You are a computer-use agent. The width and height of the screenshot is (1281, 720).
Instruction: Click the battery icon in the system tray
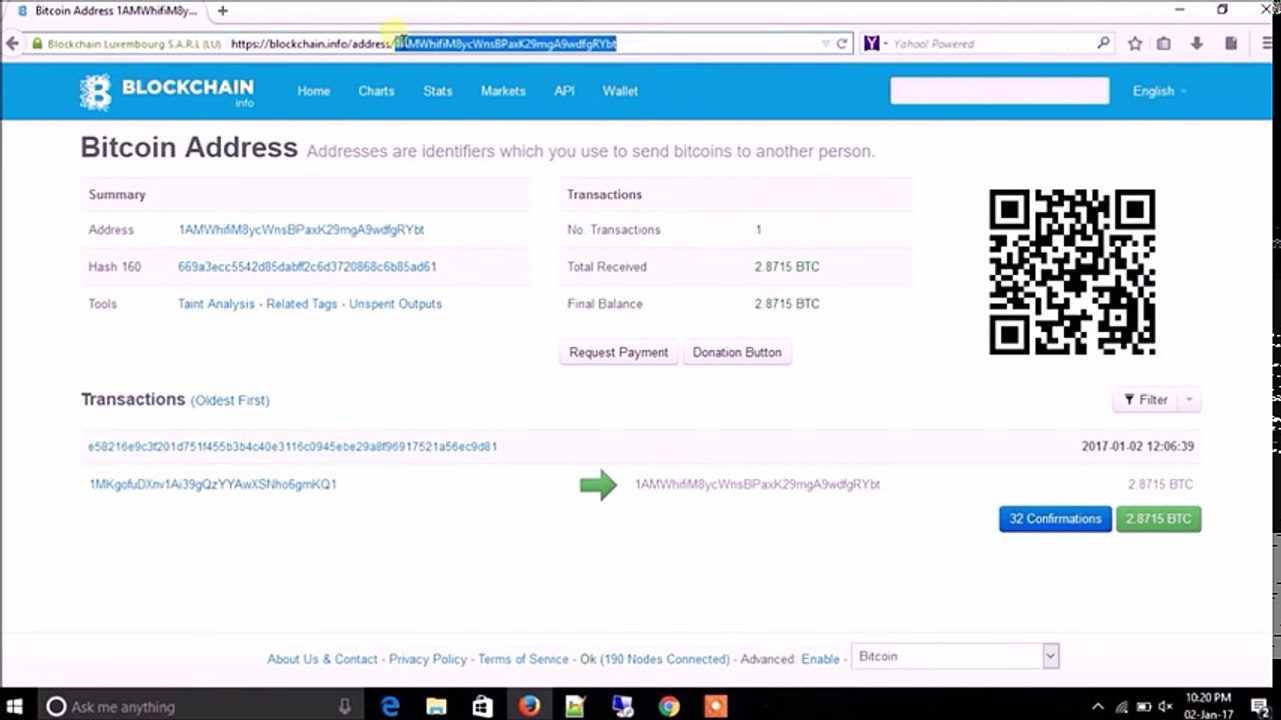(x=1143, y=706)
